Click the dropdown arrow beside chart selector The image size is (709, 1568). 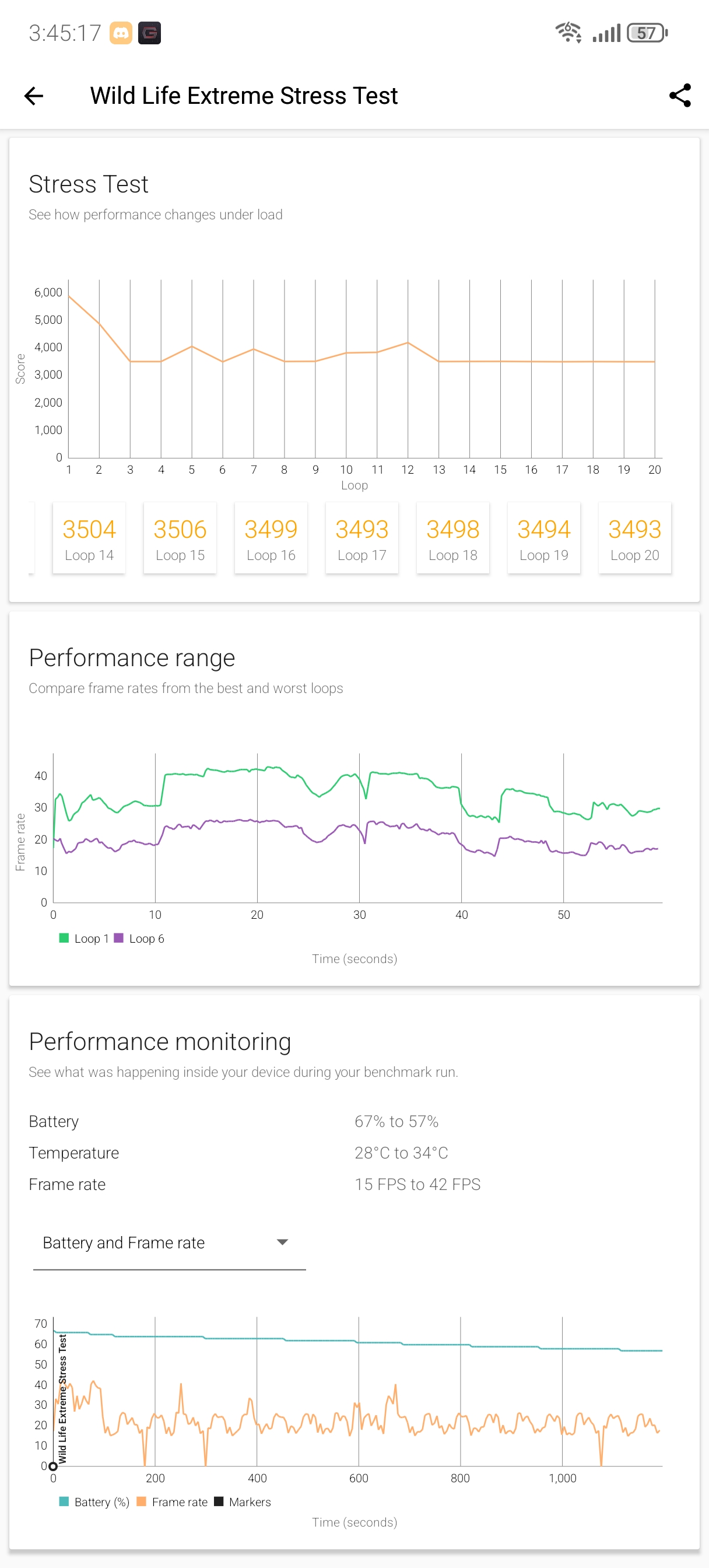coord(282,1242)
